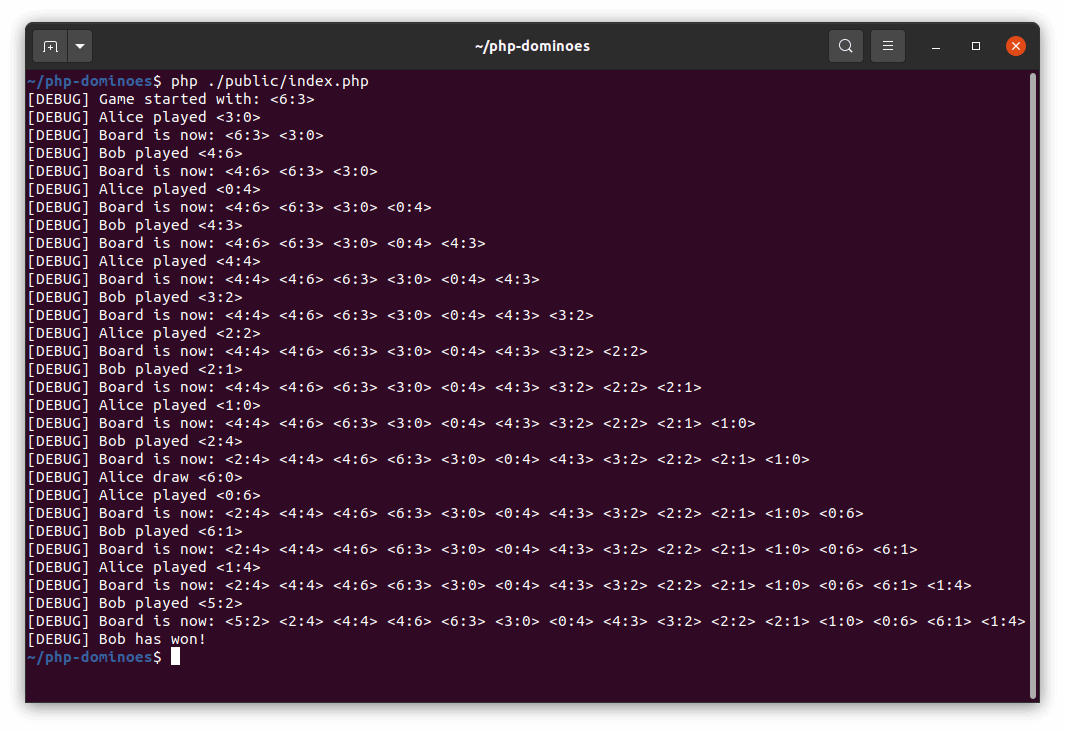
Task: Click the 'Alice played <0:4>' line
Action: [144, 189]
